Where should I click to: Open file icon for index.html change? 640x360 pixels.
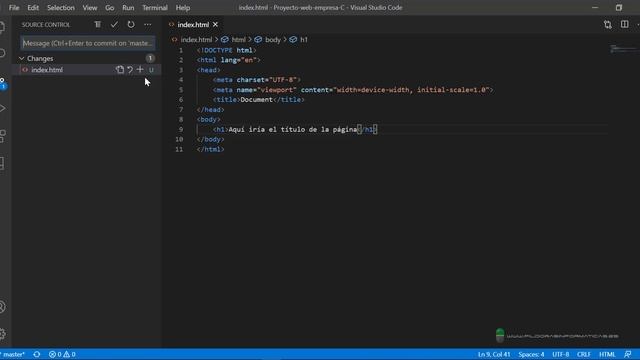[x=120, y=70]
